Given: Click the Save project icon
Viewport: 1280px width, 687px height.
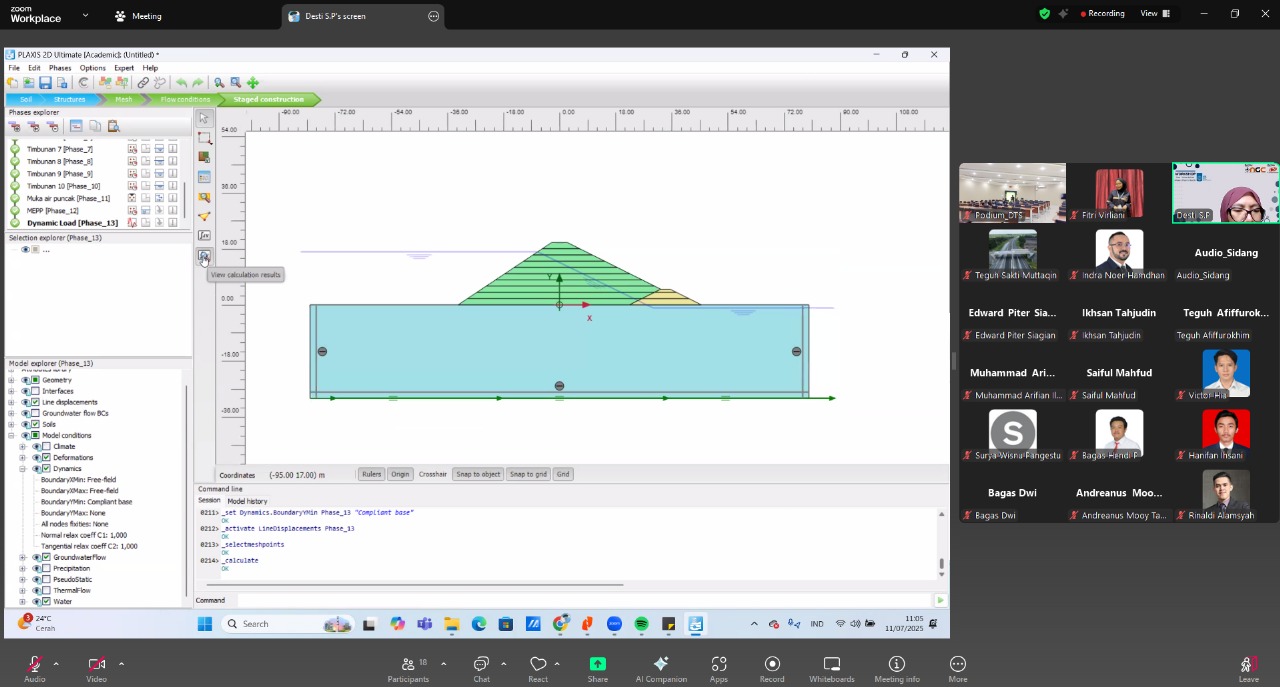Looking at the screenshot, I should pyautogui.click(x=45, y=83).
